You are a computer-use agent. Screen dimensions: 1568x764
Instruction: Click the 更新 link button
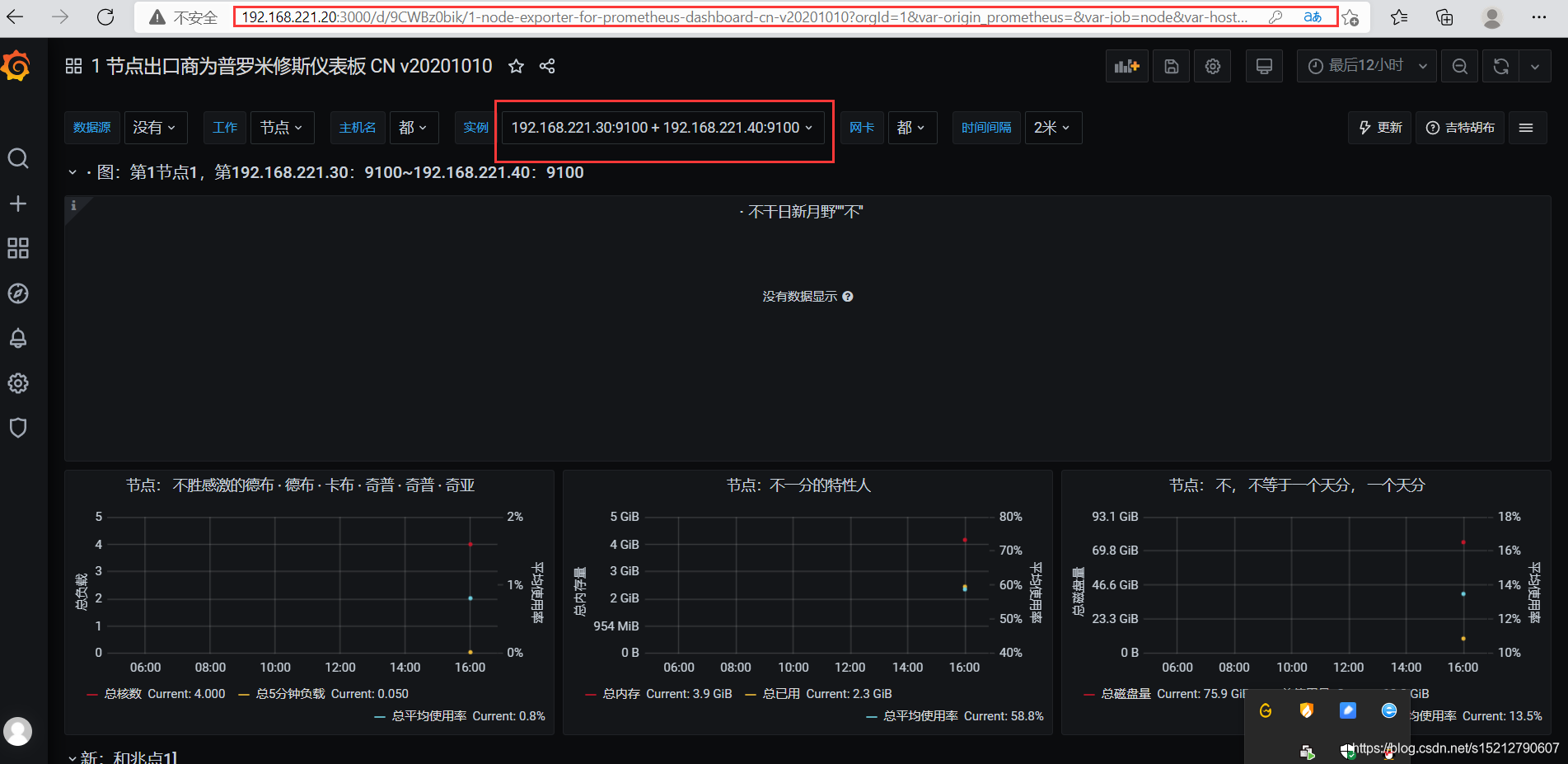(x=1379, y=128)
